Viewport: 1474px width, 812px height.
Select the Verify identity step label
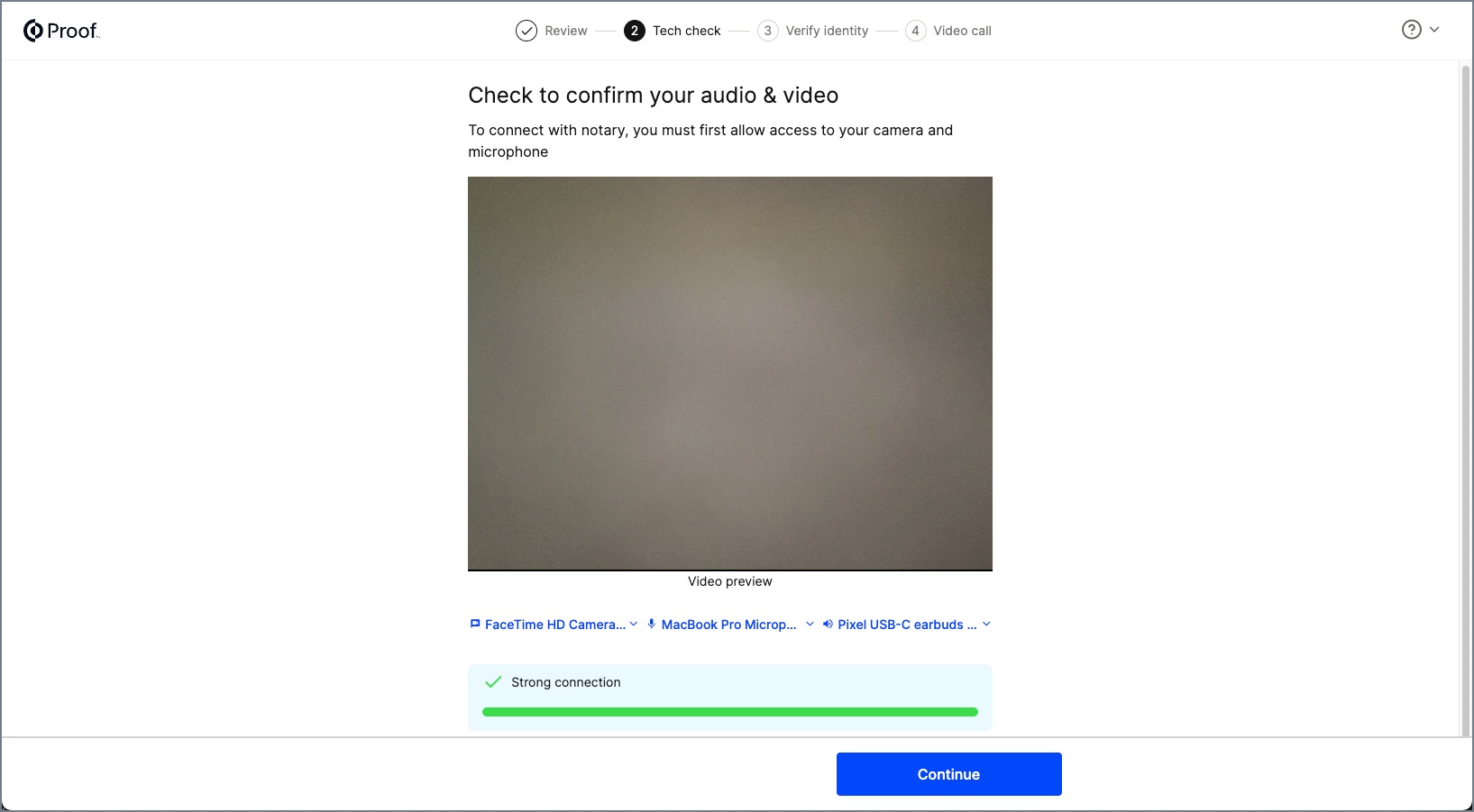click(x=827, y=31)
